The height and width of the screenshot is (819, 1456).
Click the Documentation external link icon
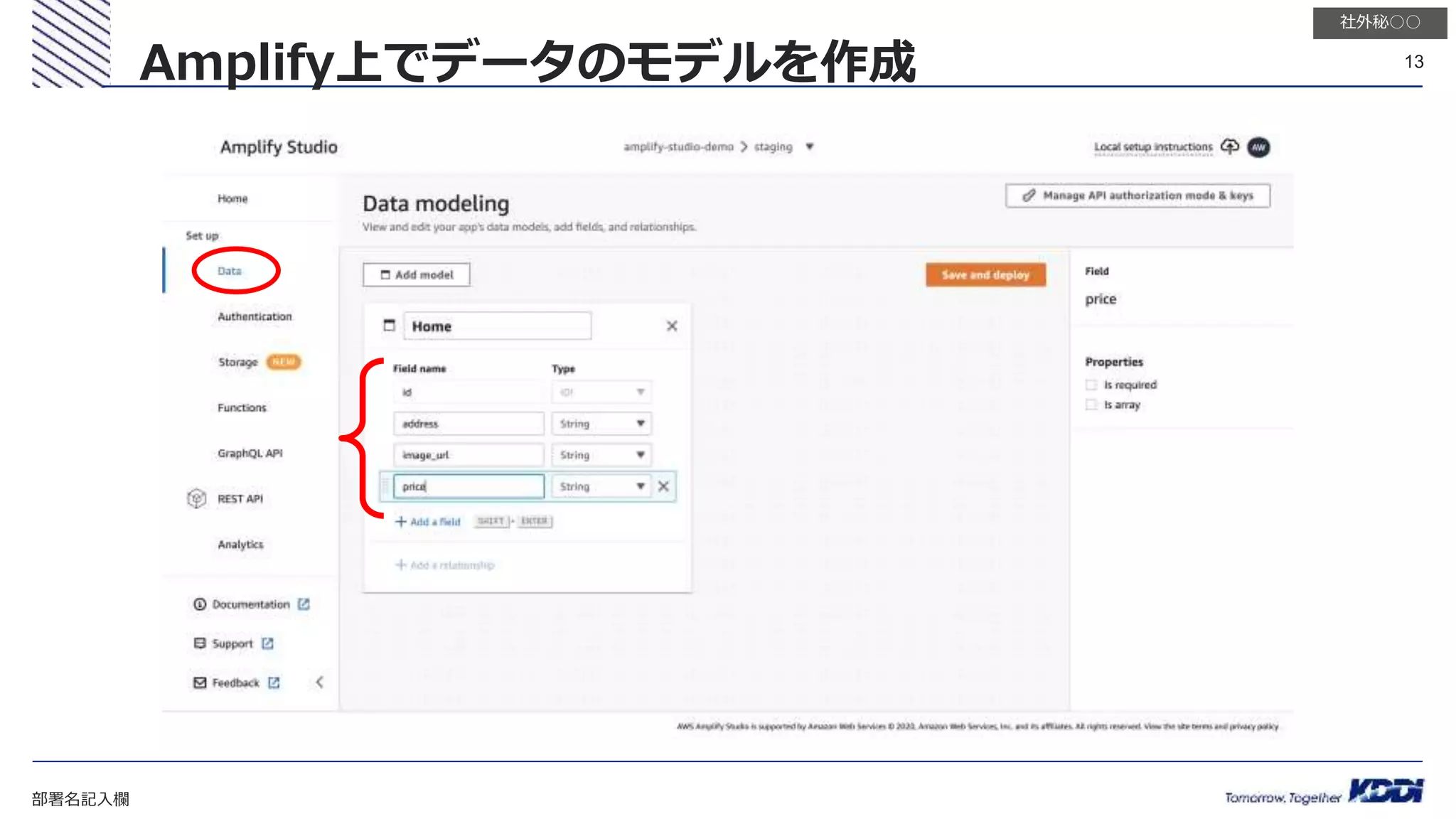pyautogui.click(x=304, y=604)
